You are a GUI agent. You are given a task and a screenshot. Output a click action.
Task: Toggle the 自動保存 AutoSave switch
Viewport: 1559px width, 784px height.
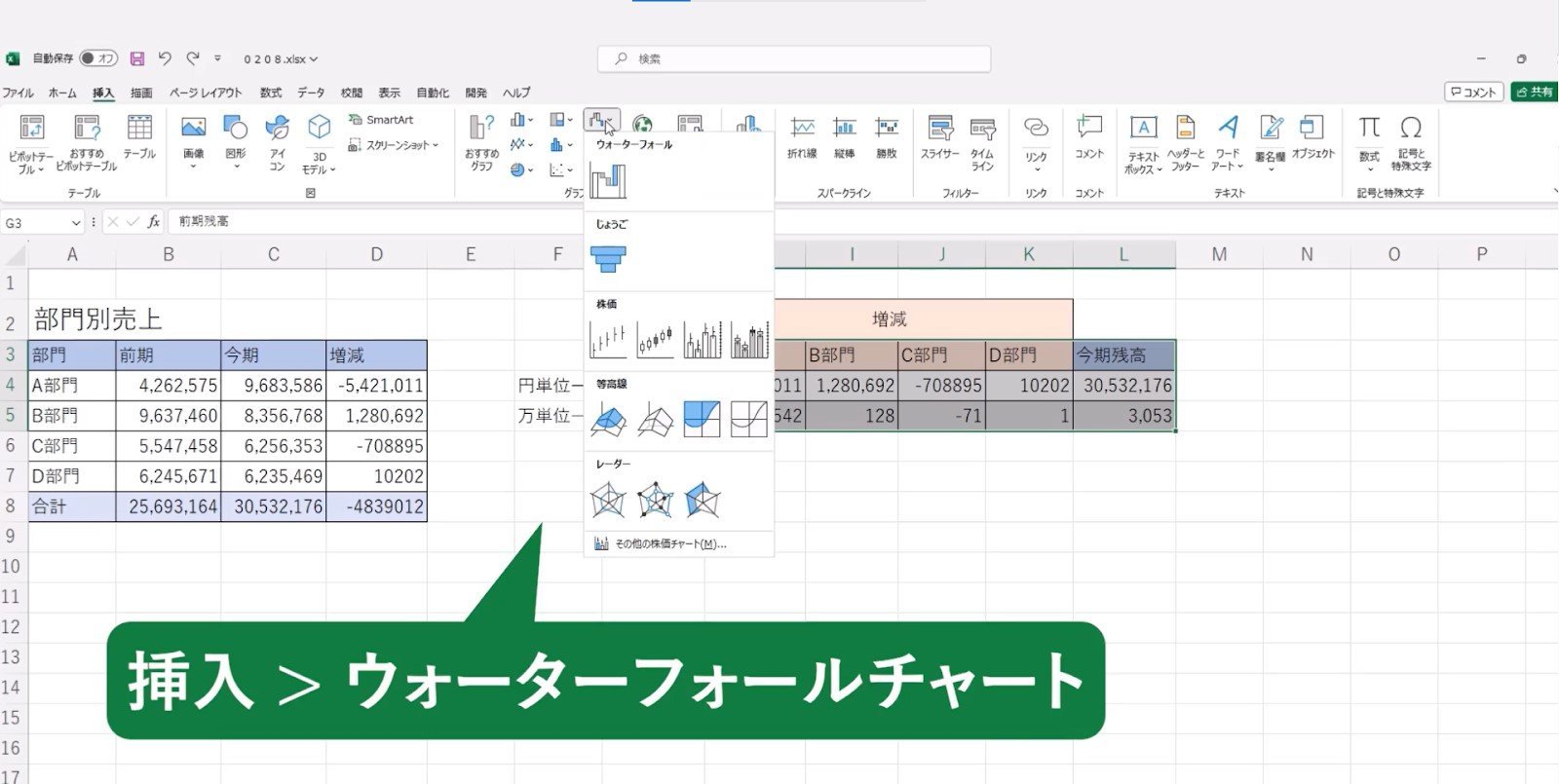click(x=98, y=58)
